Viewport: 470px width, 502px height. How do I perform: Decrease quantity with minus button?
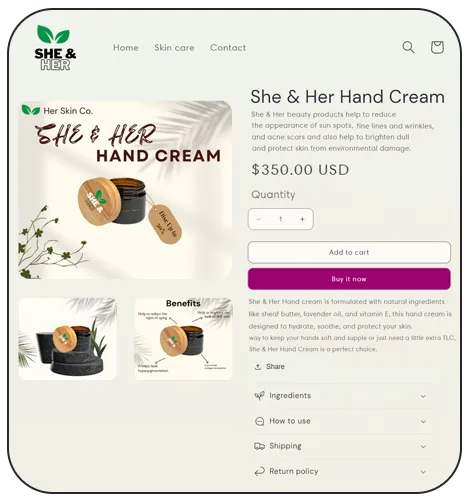[x=258, y=219]
